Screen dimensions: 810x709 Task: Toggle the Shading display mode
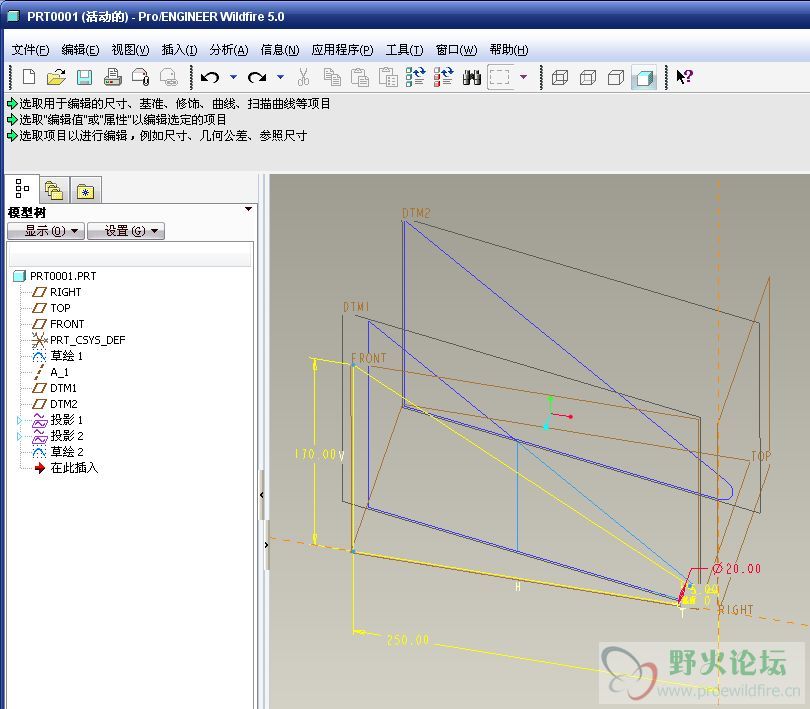coord(644,78)
